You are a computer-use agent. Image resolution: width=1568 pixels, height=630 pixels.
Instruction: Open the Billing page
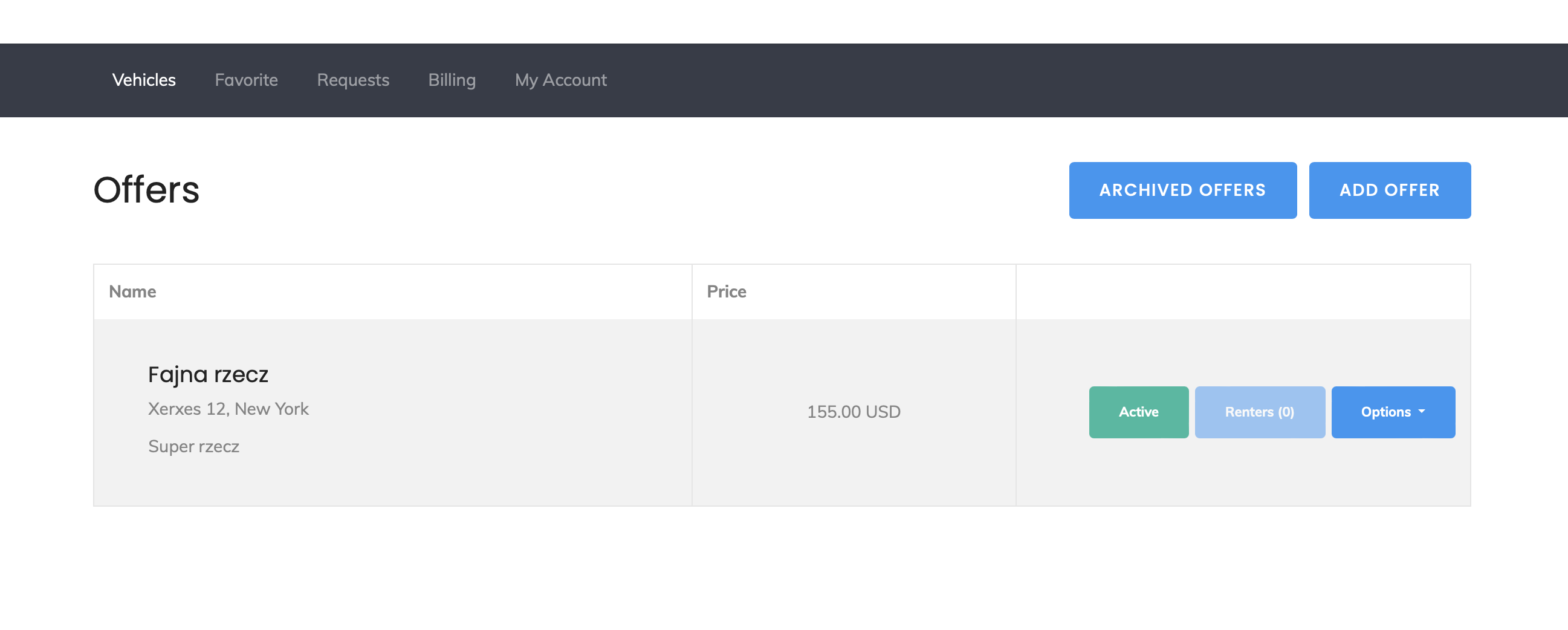[x=452, y=80]
